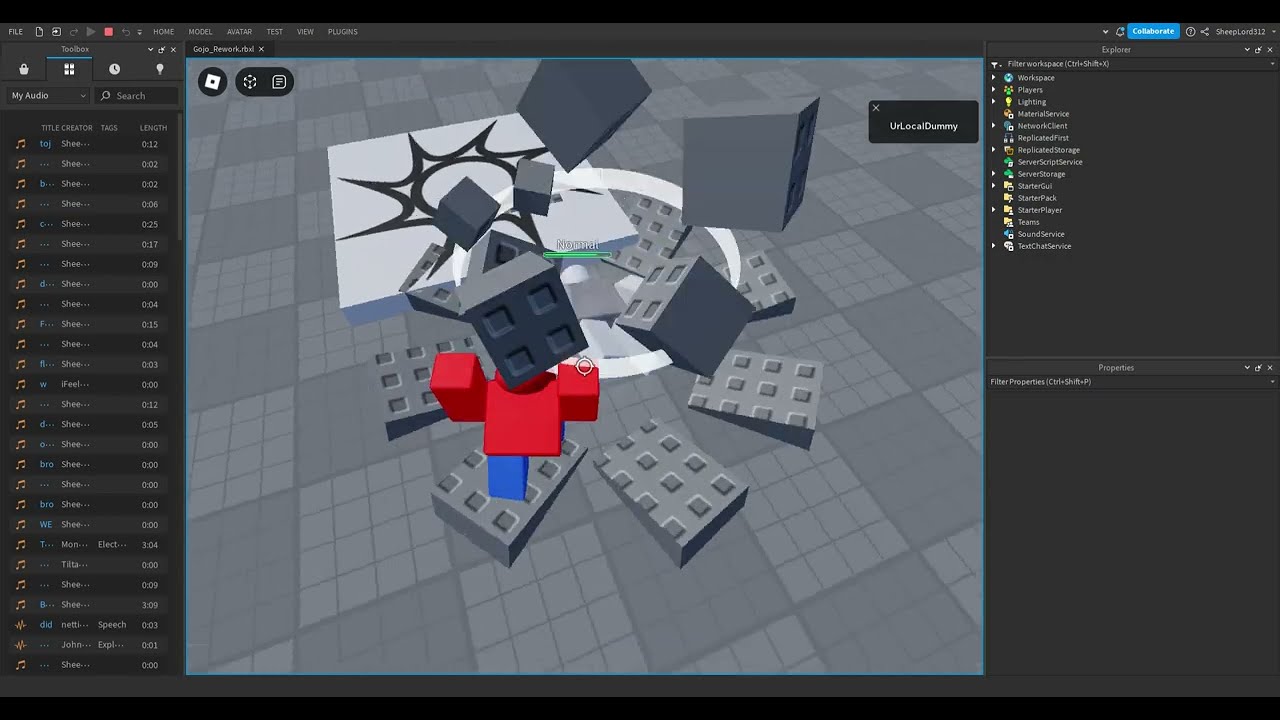Viewport: 1280px width, 720px height.
Task: Click the UrLocalDummy label
Action: tap(924, 126)
